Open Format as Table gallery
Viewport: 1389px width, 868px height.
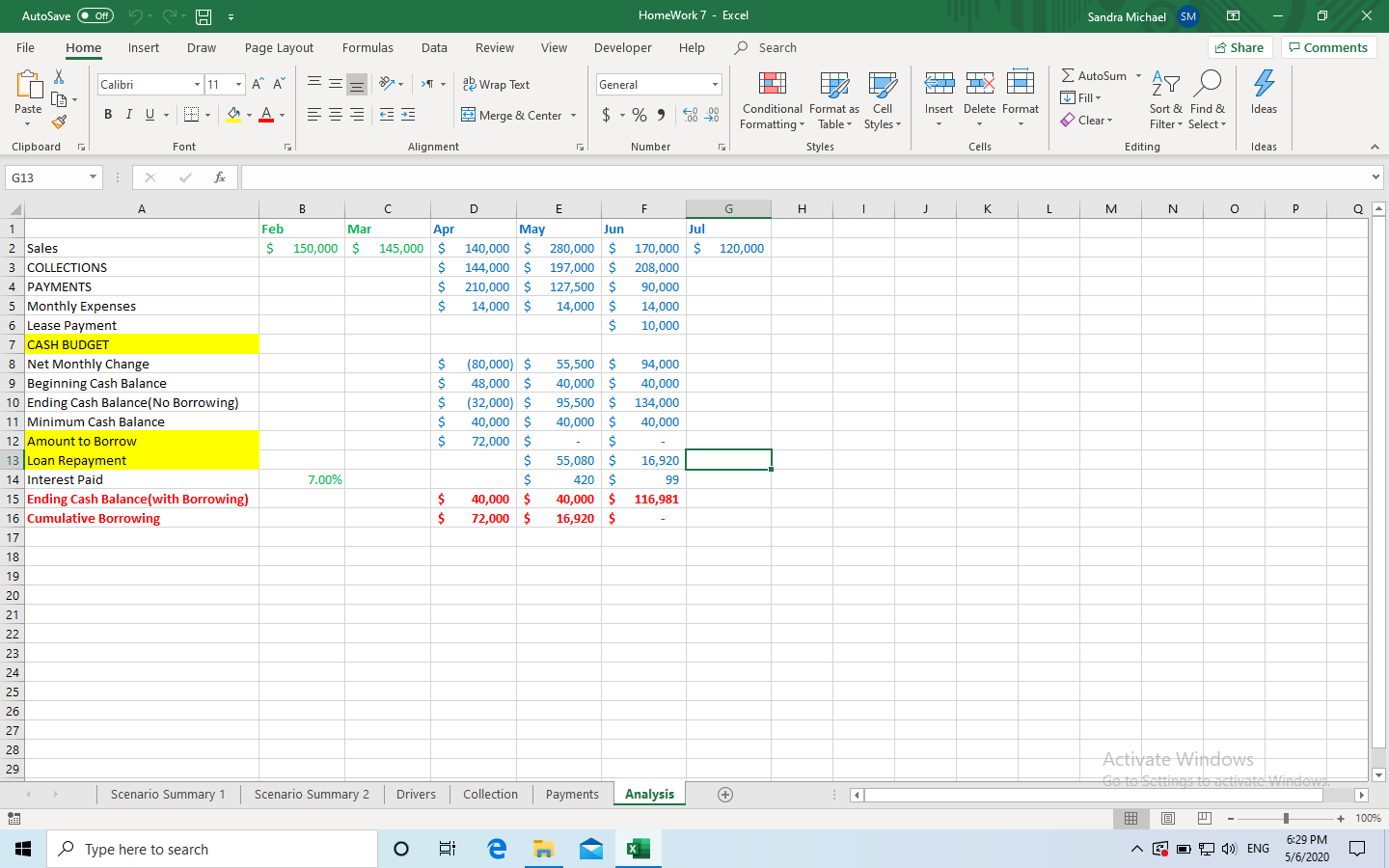[834, 100]
